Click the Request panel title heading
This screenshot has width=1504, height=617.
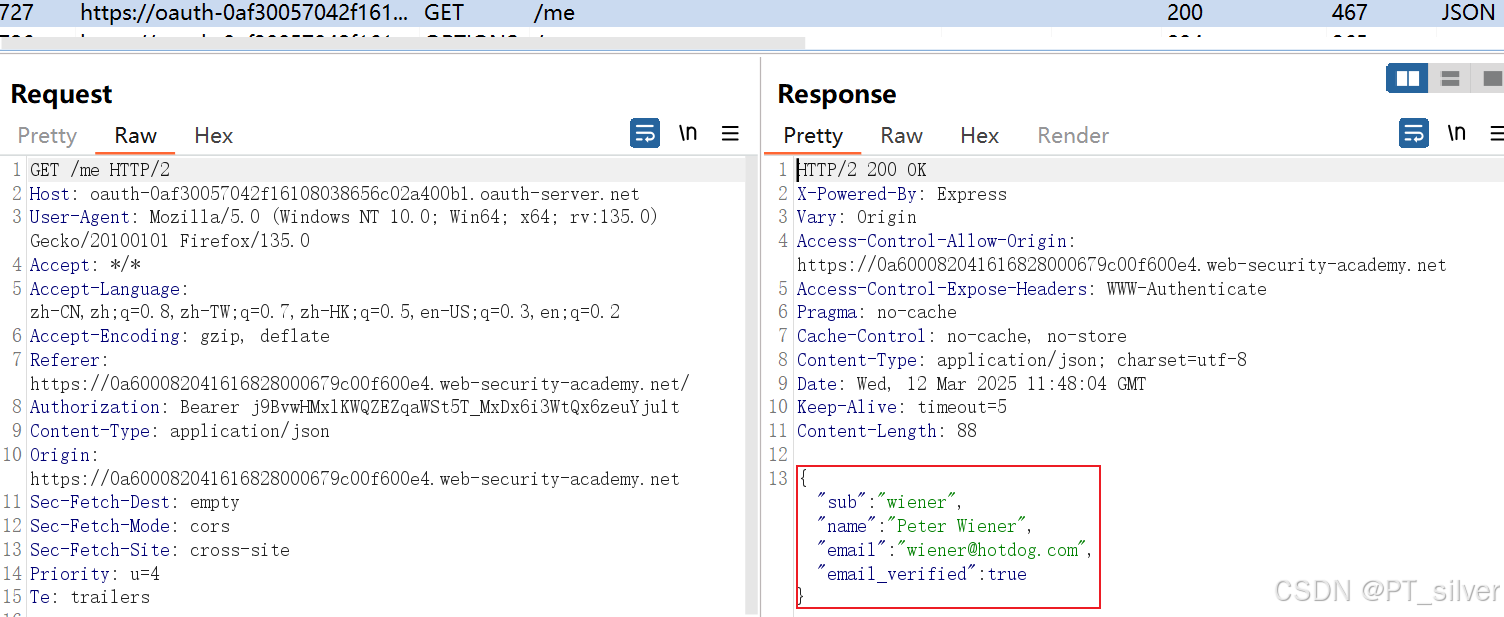(61, 94)
